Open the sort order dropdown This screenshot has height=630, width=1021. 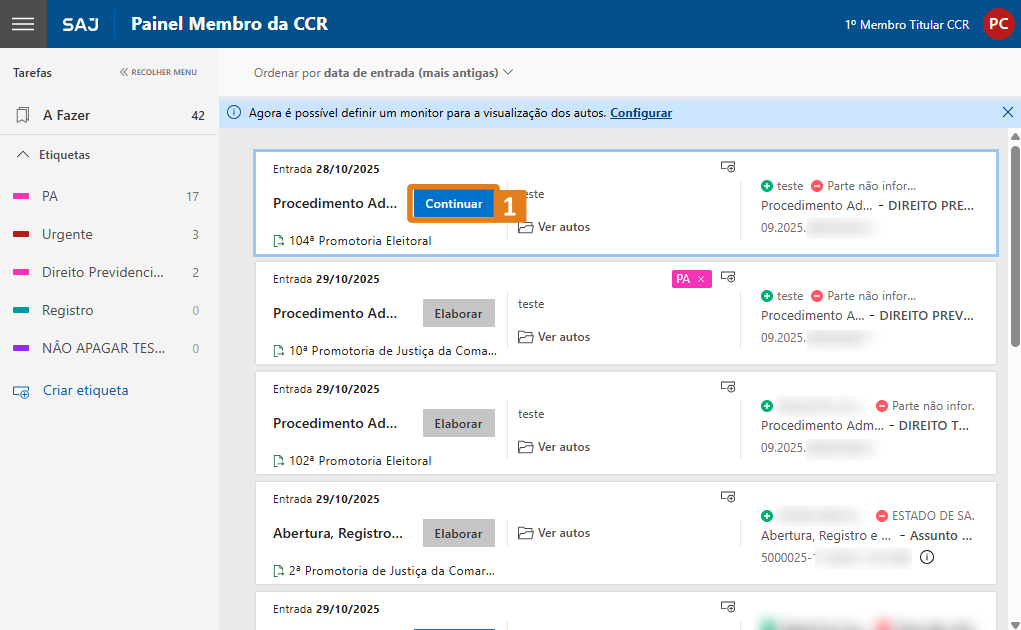(x=383, y=72)
